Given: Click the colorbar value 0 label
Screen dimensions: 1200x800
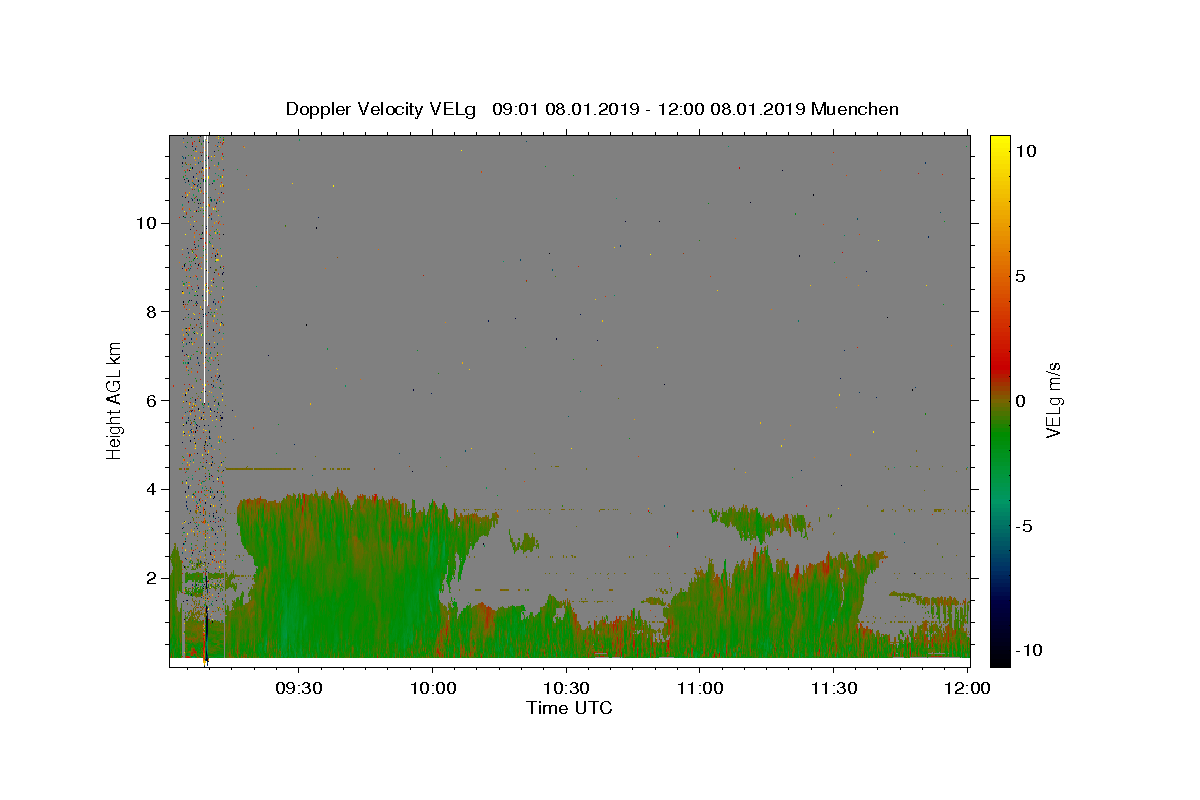Looking at the screenshot, I should pos(1020,401).
